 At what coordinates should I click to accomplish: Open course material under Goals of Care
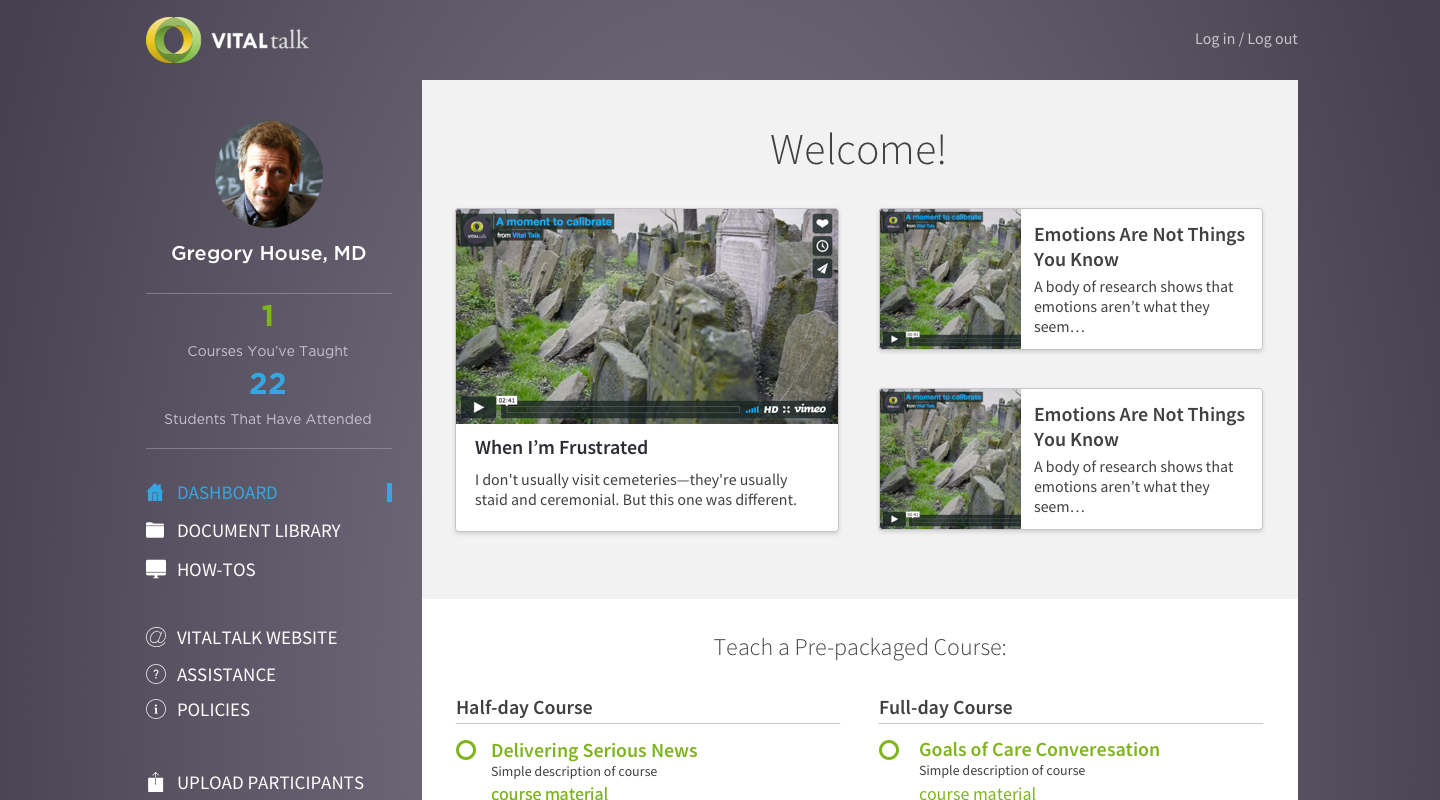(x=977, y=793)
